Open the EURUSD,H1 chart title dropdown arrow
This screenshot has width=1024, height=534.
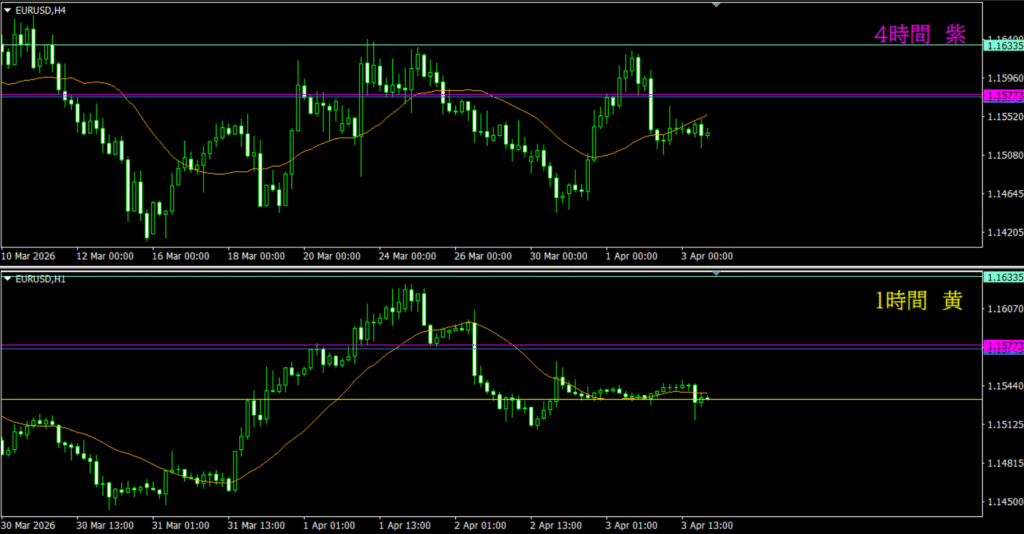8,278
